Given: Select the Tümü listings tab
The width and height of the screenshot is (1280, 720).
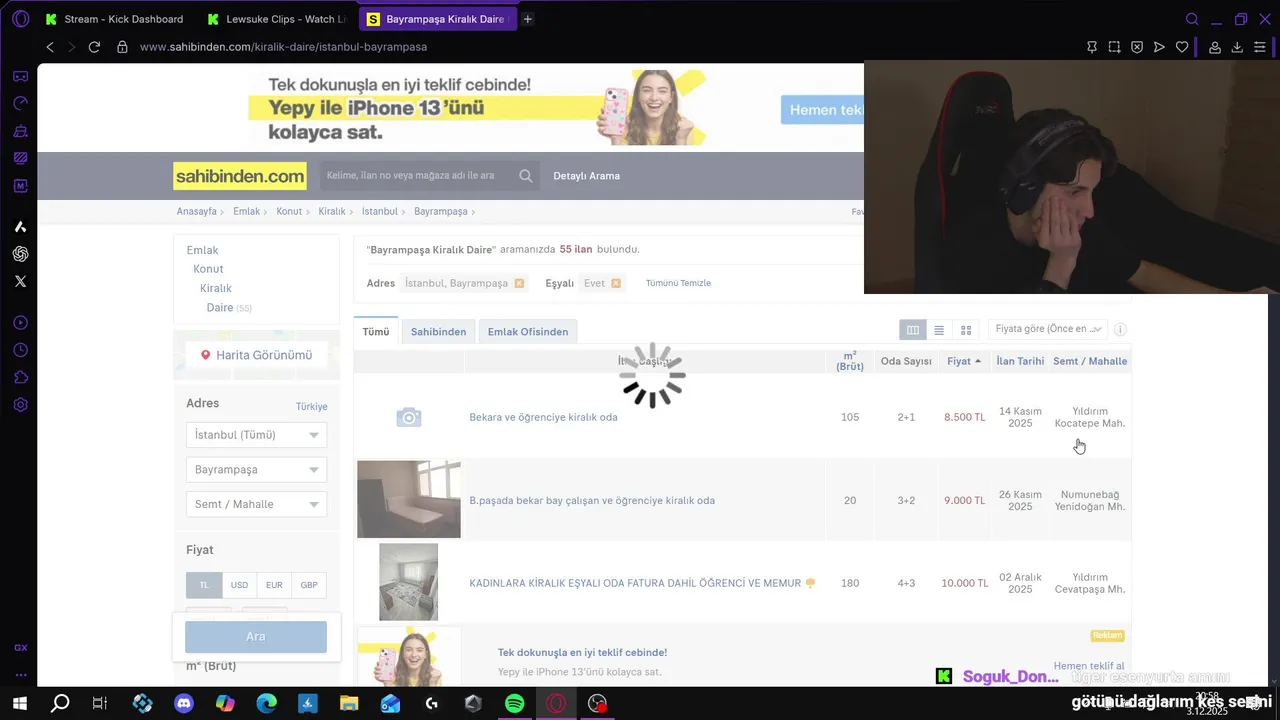Looking at the screenshot, I should tap(376, 331).
